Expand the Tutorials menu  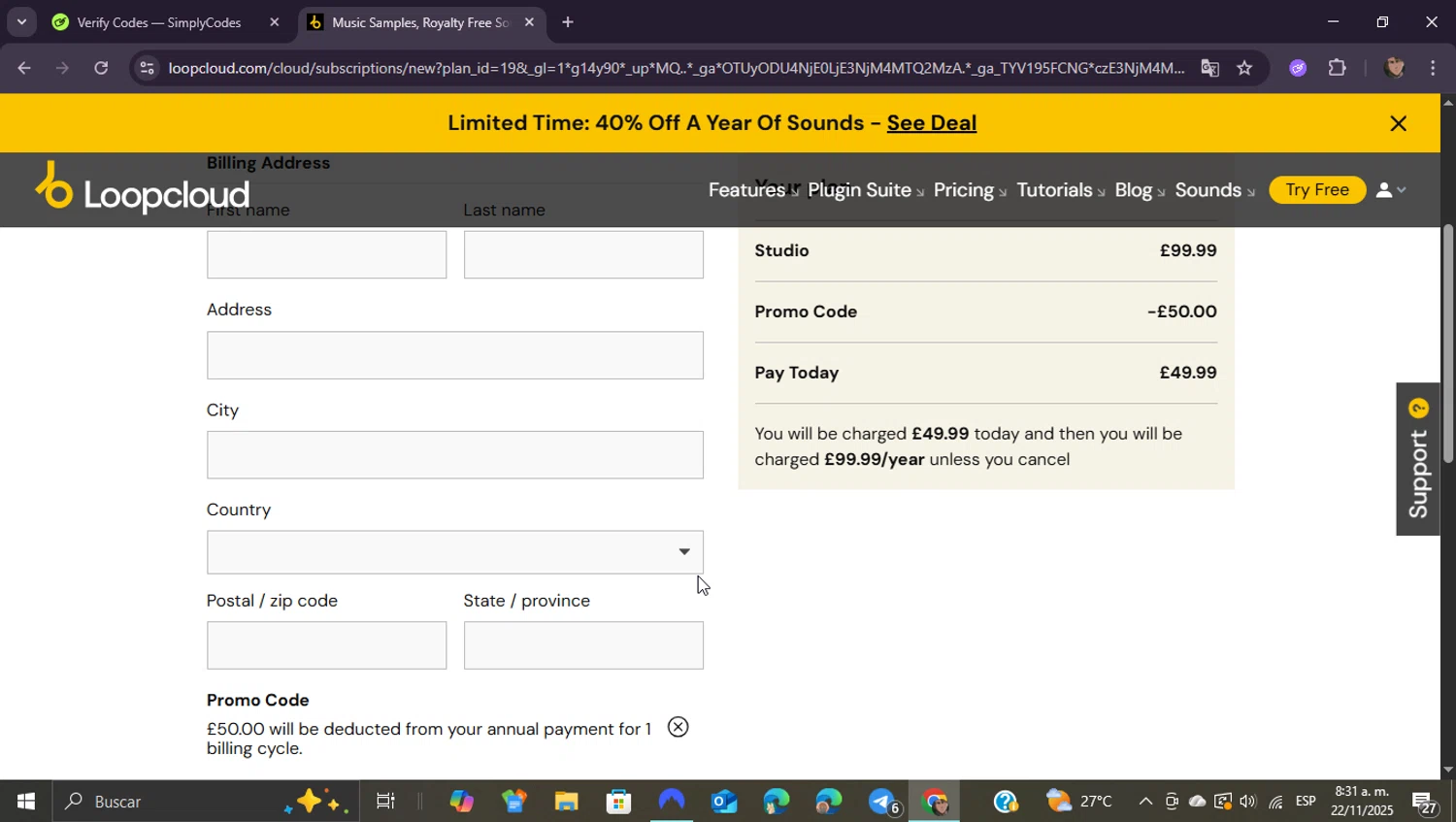(1060, 190)
